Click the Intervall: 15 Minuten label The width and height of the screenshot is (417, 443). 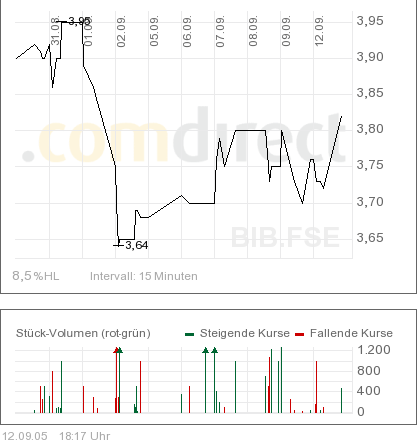(x=144, y=276)
